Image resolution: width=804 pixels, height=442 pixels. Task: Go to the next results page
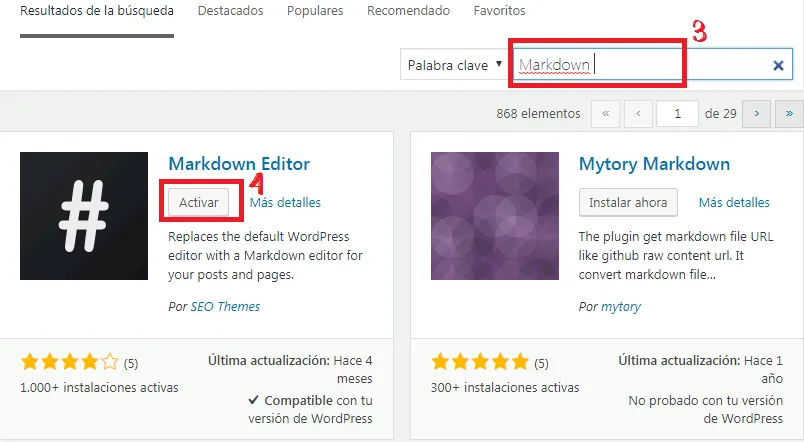tap(756, 113)
